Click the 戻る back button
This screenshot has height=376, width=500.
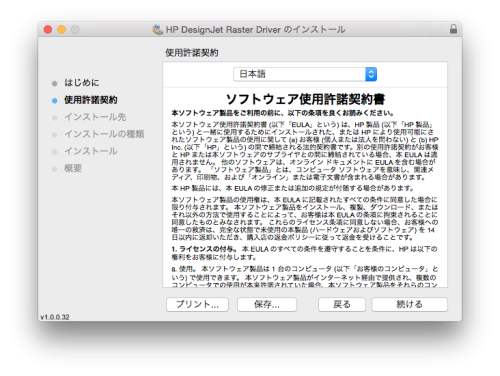click(x=342, y=304)
